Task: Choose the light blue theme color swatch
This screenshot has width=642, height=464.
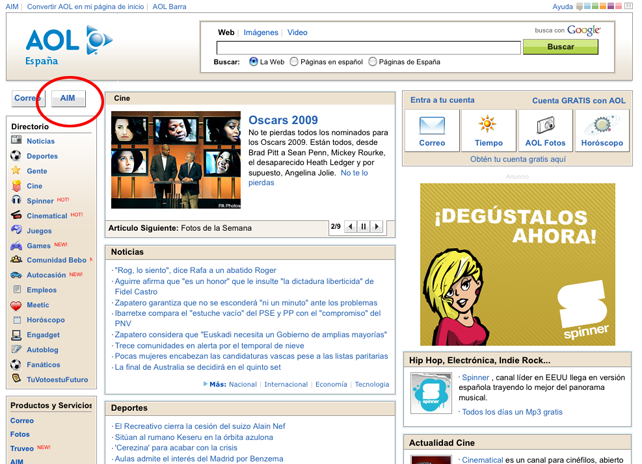Action: click(x=587, y=6)
